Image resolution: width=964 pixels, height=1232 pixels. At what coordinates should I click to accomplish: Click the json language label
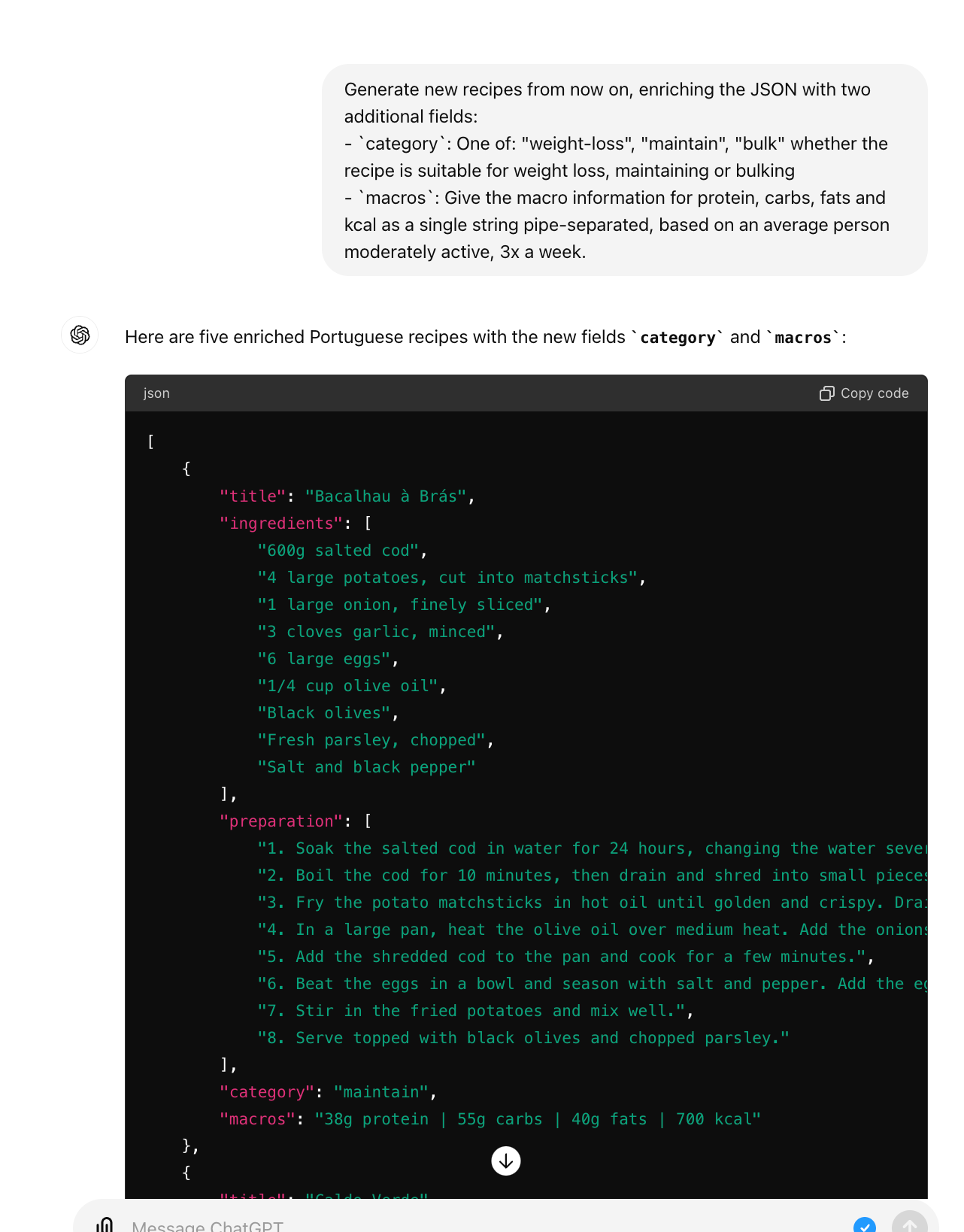(156, 393)
